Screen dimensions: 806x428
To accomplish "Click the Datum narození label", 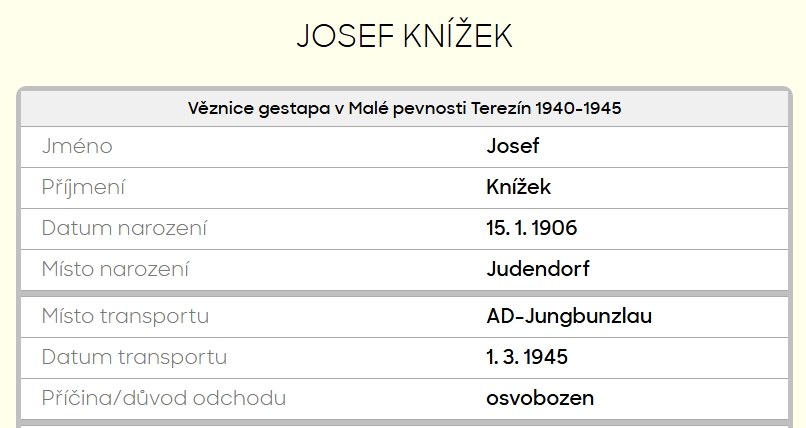I will (124, 228).
